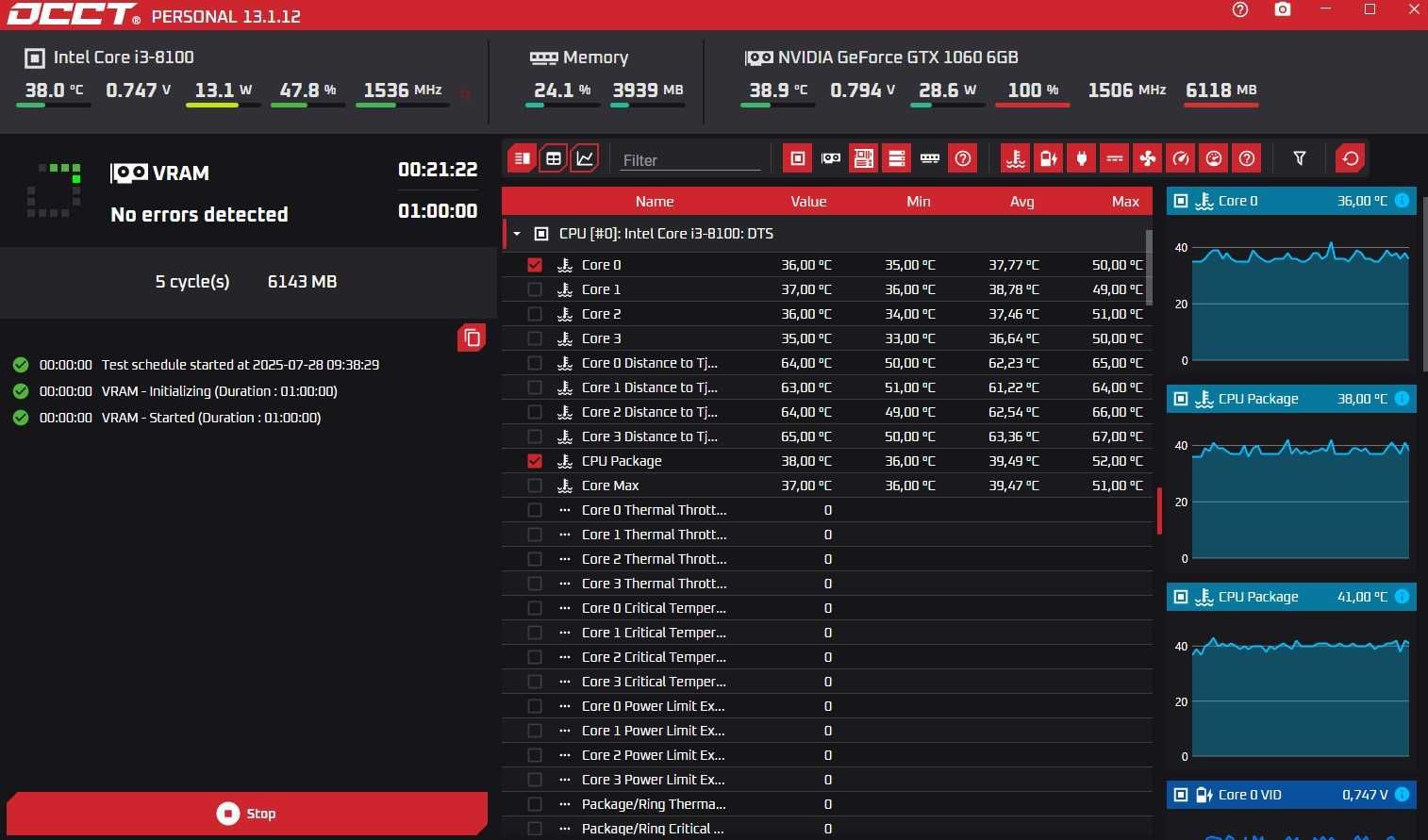
Task: Open the help icon in title bar
Action: [x=1240, y=9]
